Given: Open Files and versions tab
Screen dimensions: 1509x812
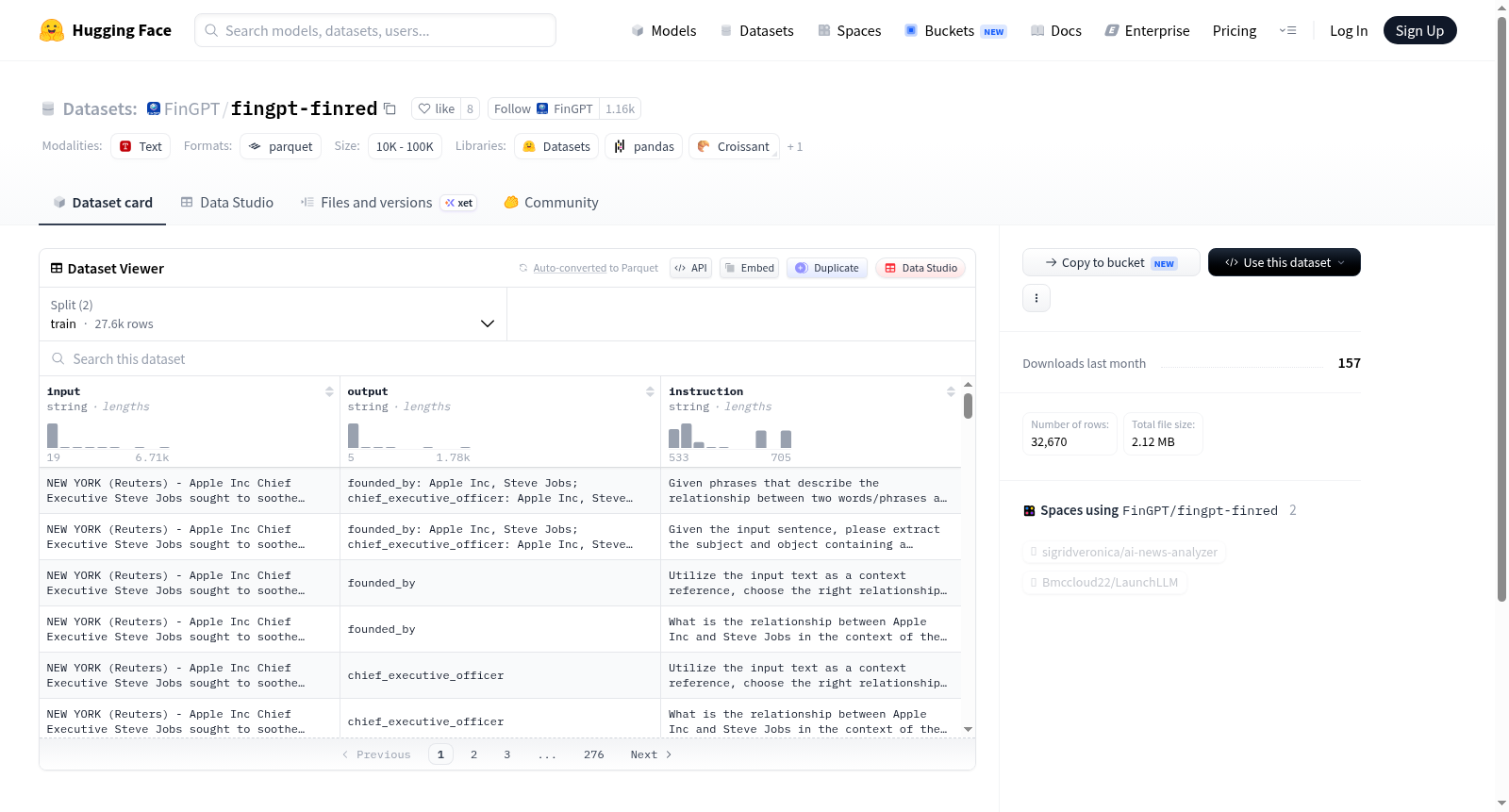Looking at the screenshot, I should tap(389, 202).
